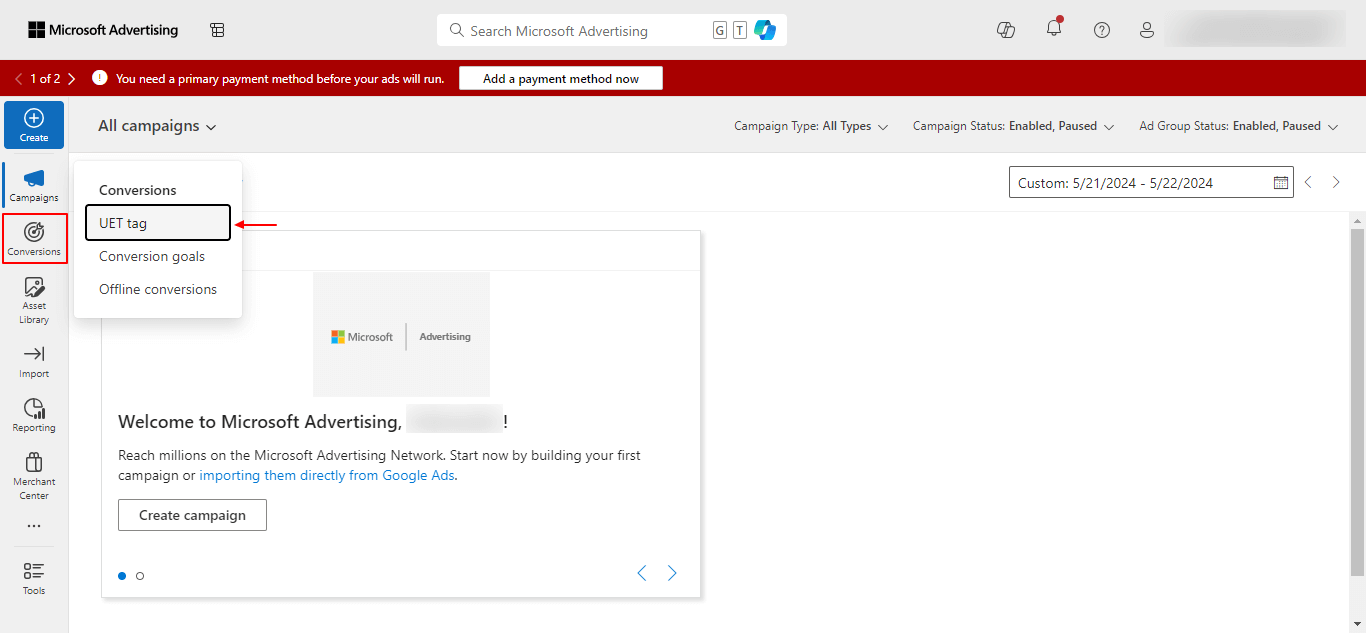Show previous welcome card slide
This screenshot has height=633, width=1366.
pos(642,573)
